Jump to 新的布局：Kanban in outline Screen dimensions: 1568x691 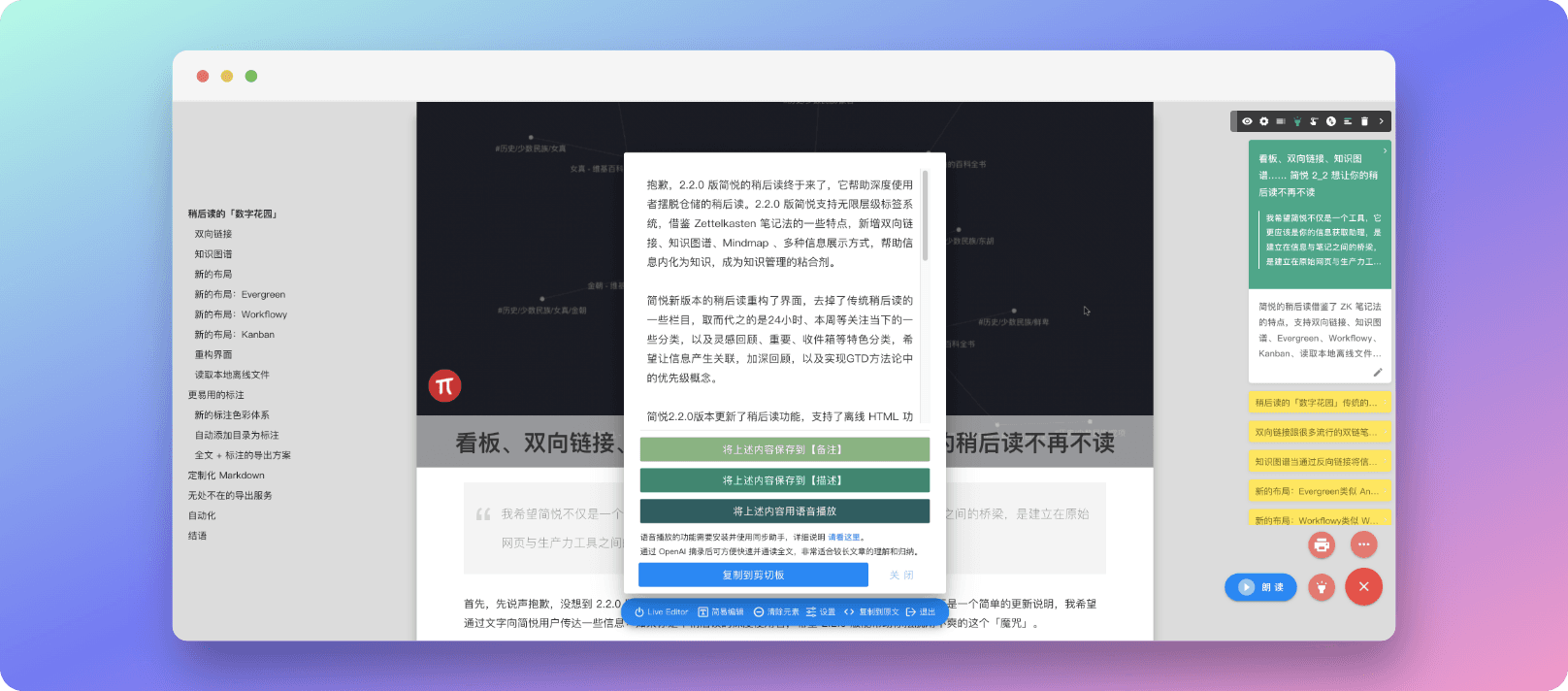(x=235, y=335)
